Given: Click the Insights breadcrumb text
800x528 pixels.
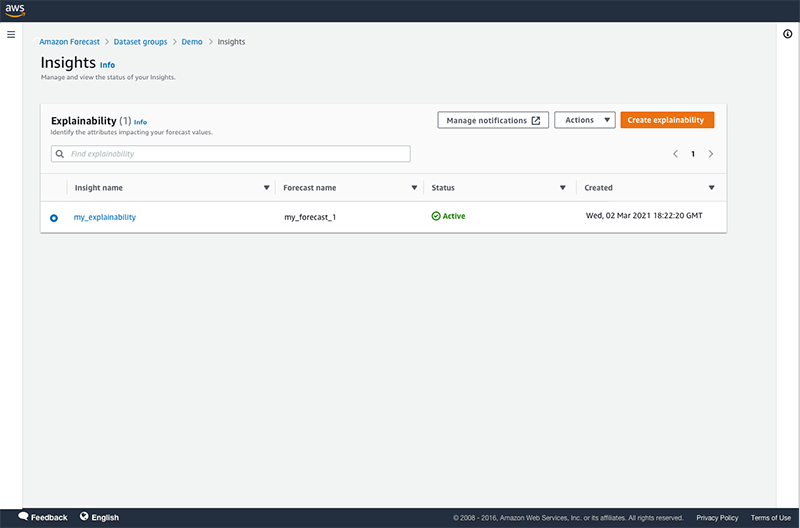Looking at the screenshot, I should [x=231, y=42].
